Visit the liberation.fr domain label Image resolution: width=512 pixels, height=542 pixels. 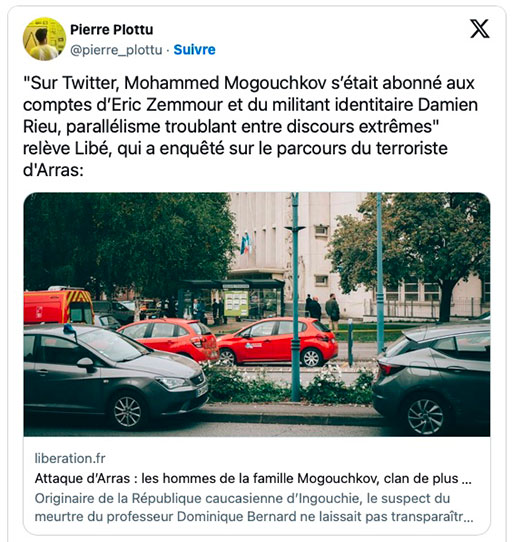pos(70,458)
